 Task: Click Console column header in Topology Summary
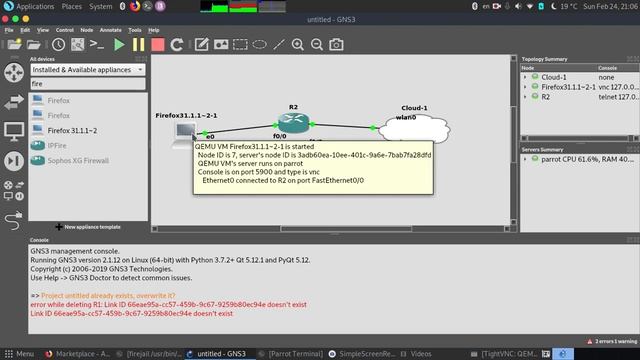(x=618, y=68)
